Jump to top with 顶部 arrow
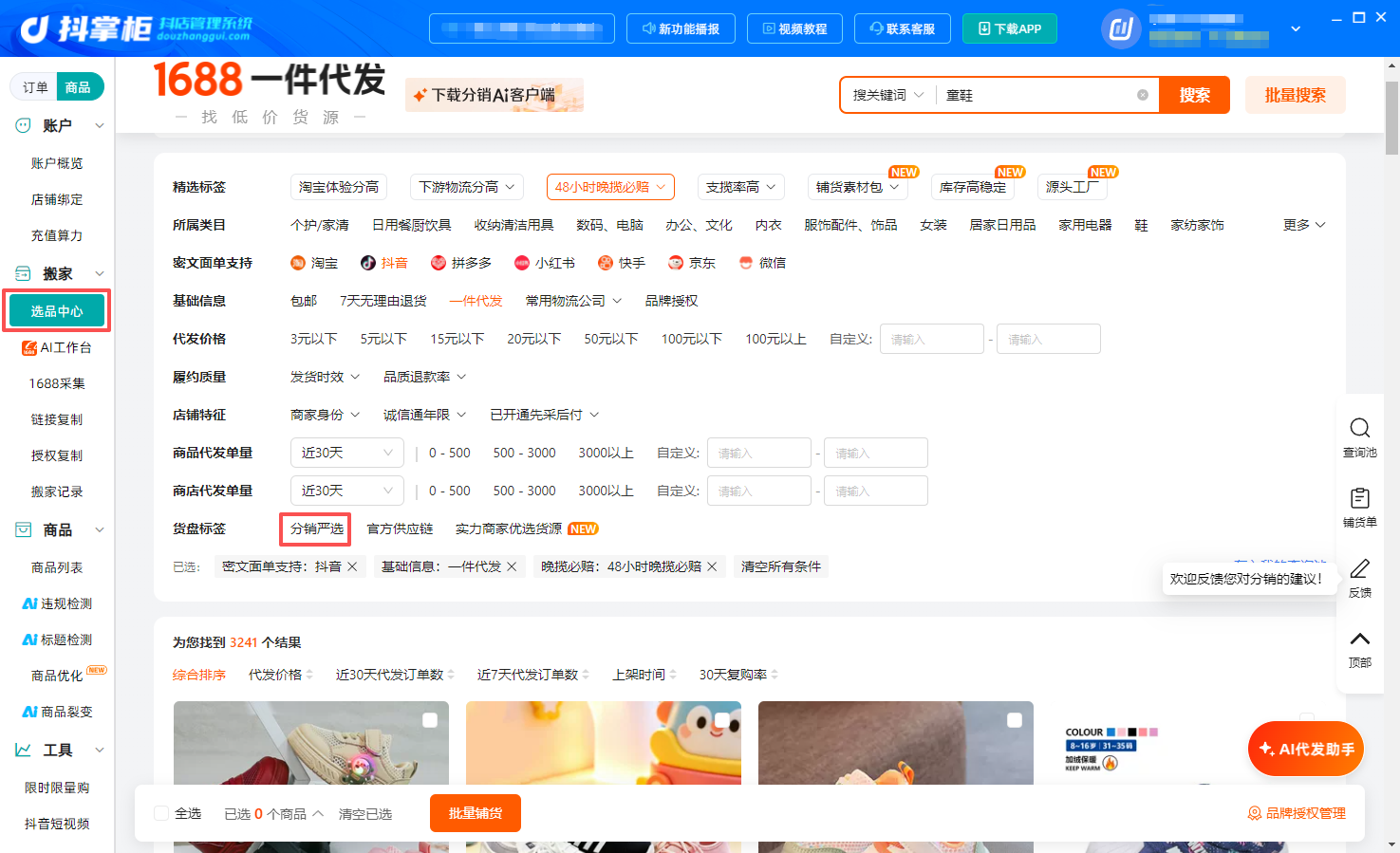This screenshot has height=853, width=1400. [x=1359, y=639]
